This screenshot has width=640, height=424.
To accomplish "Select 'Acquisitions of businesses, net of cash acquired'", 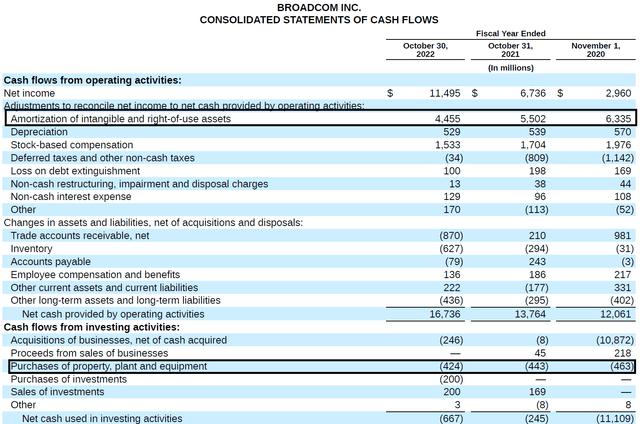I will [x=119, y=340].
